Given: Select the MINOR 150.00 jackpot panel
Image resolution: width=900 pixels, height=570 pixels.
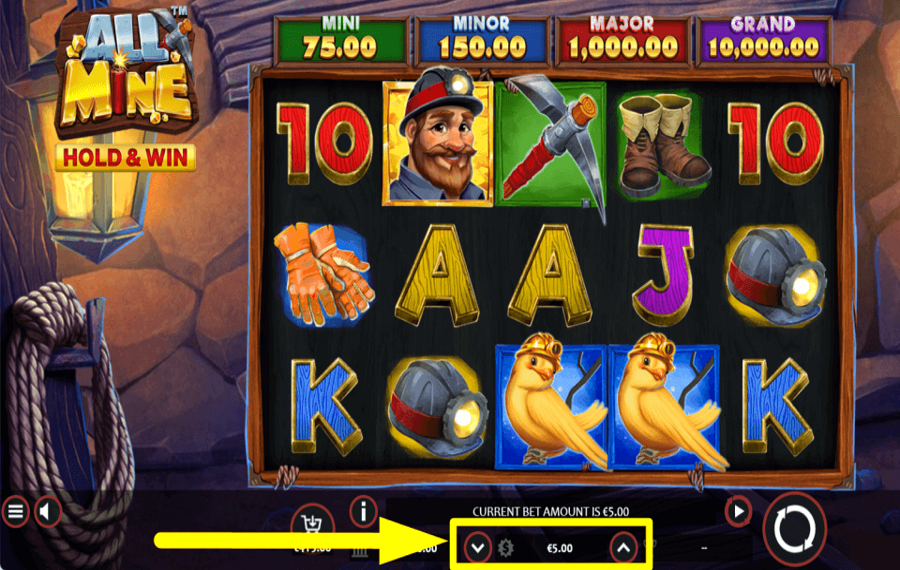Looking at the screenshot, I should pos(482,40).
